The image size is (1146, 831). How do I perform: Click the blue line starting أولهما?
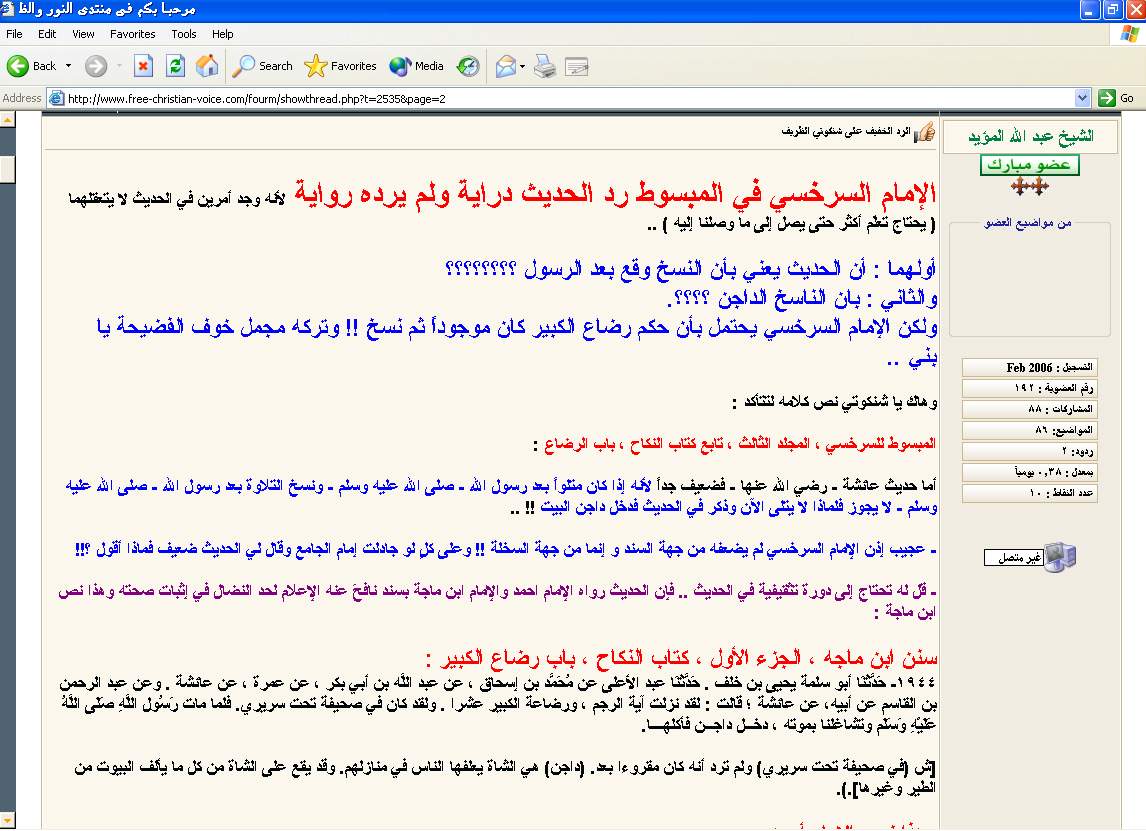pos(691,269)
